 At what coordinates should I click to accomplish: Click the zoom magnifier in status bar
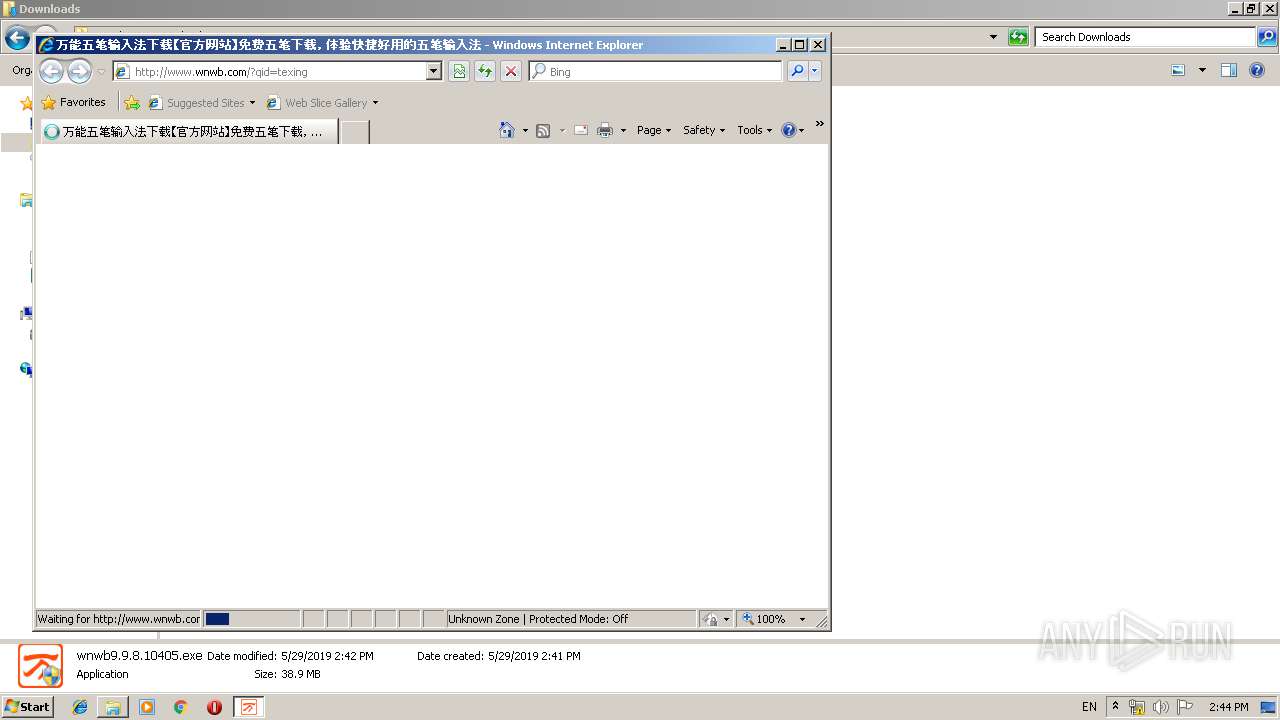747,619
